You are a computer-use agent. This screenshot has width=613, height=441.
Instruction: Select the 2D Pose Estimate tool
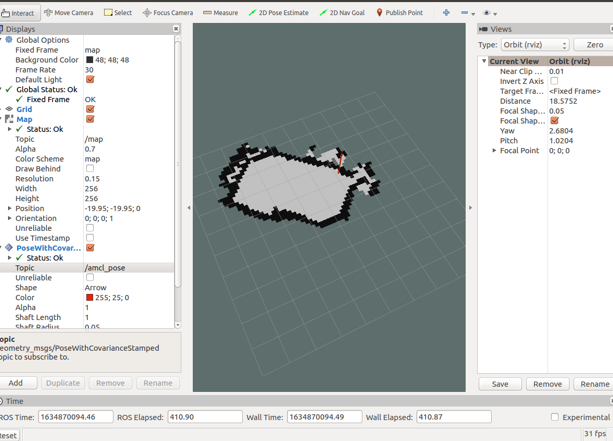coord(278,13)
